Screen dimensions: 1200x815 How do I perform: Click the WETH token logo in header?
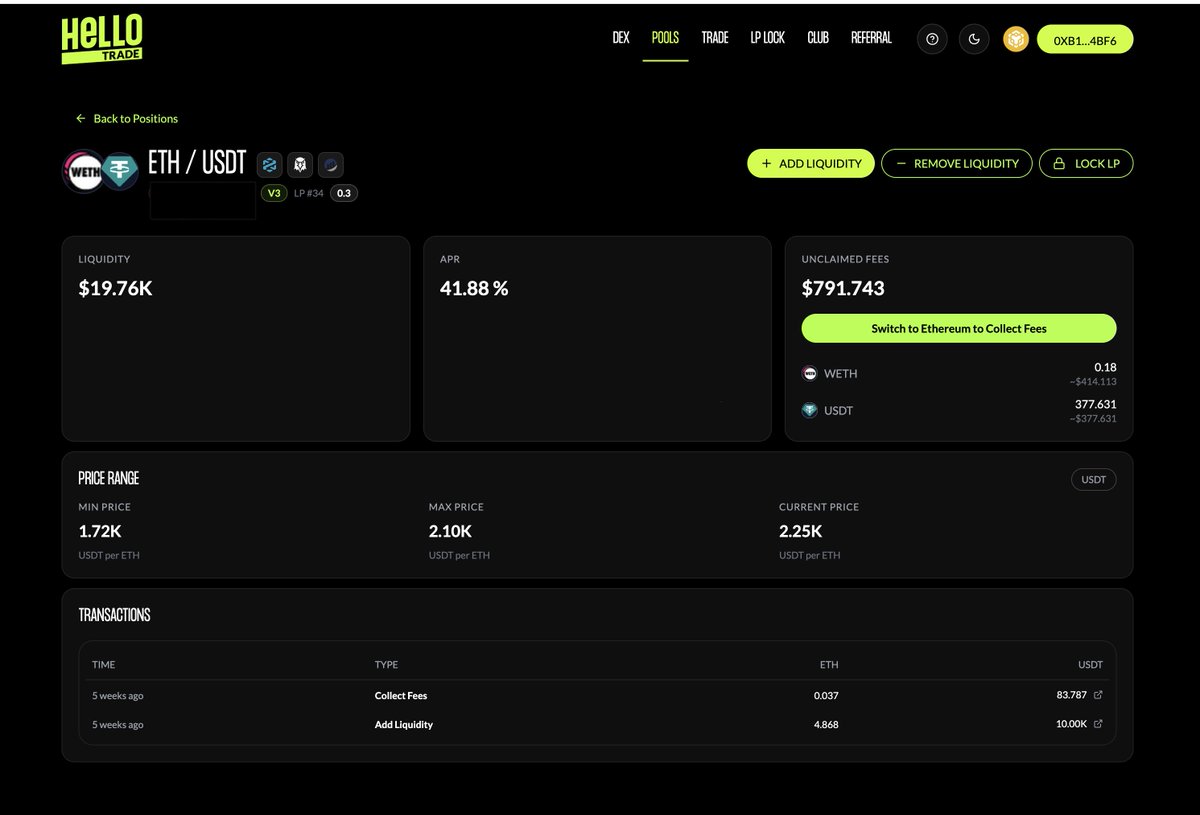coord(84,171)
